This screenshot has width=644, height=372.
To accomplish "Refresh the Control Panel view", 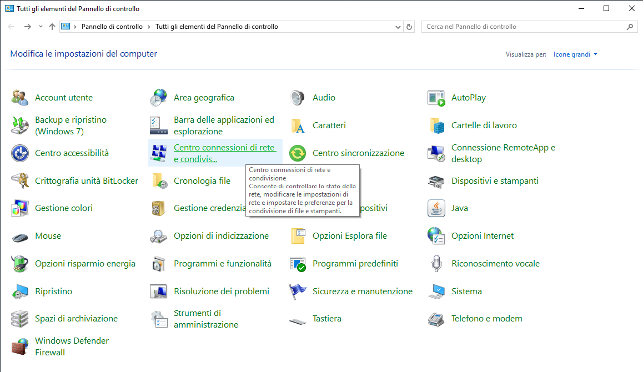I will [x=409, y=27].
